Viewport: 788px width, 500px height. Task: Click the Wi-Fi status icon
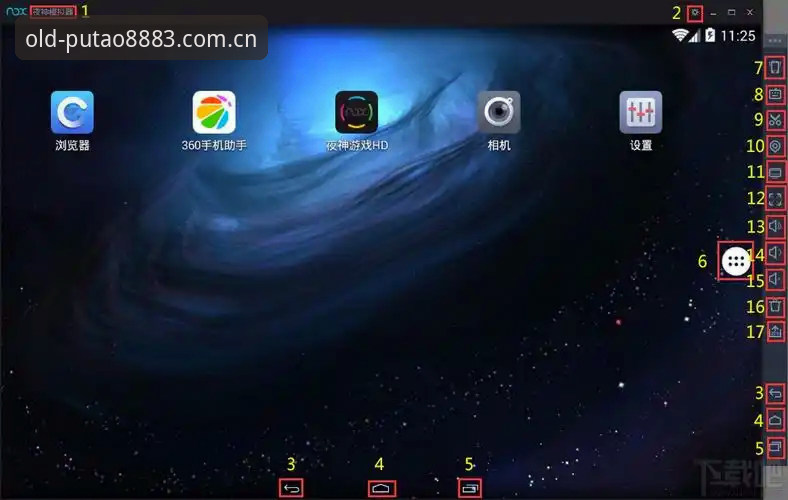(680, 35)
